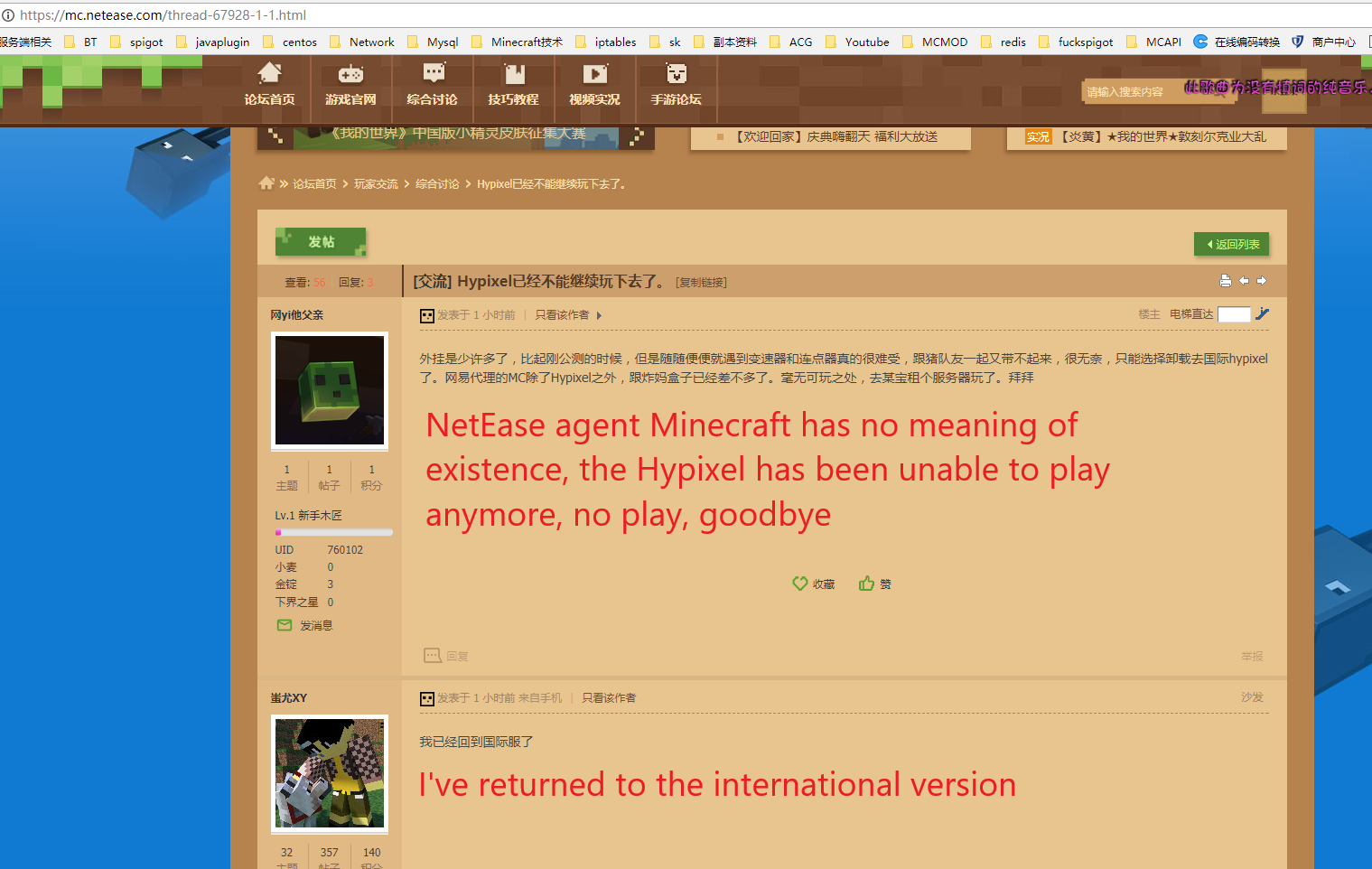This screenshot has width=1372, height=869.
Task: Open the ACG bookmark folder
Action: [791, 42]
